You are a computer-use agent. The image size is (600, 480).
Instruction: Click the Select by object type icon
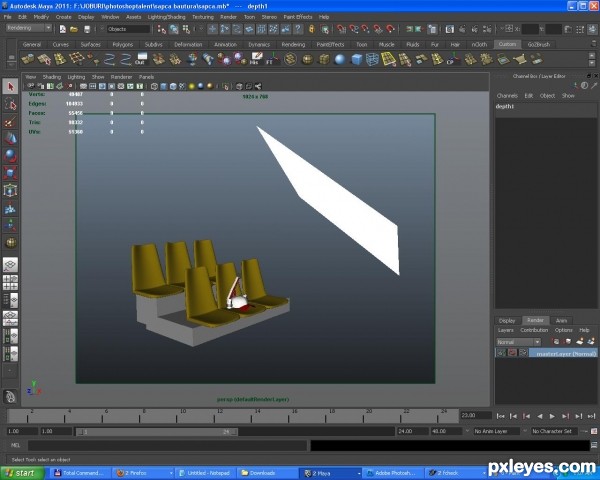pos(174,29)
